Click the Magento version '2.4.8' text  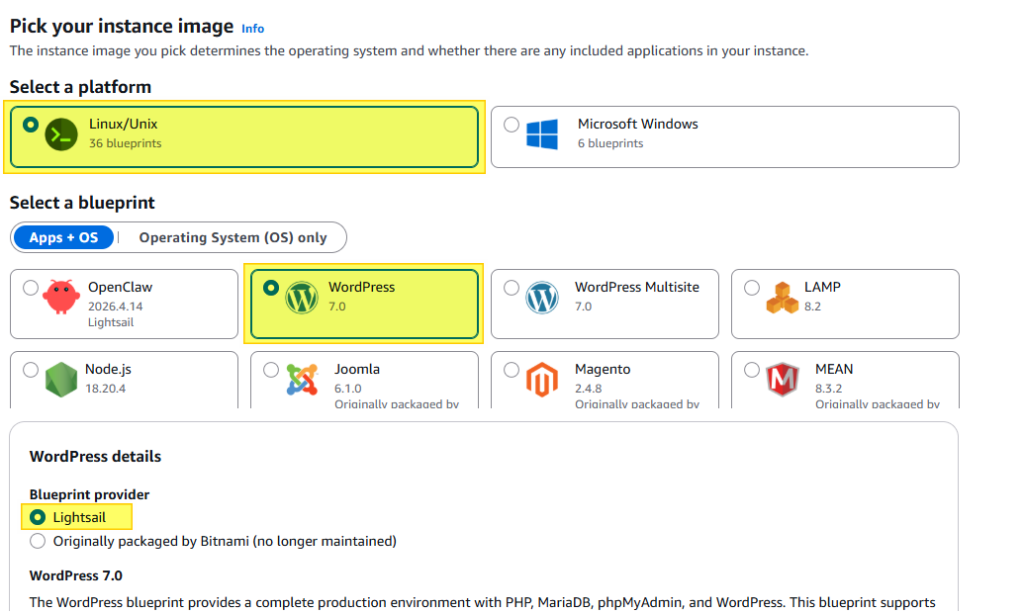(588, 388)
